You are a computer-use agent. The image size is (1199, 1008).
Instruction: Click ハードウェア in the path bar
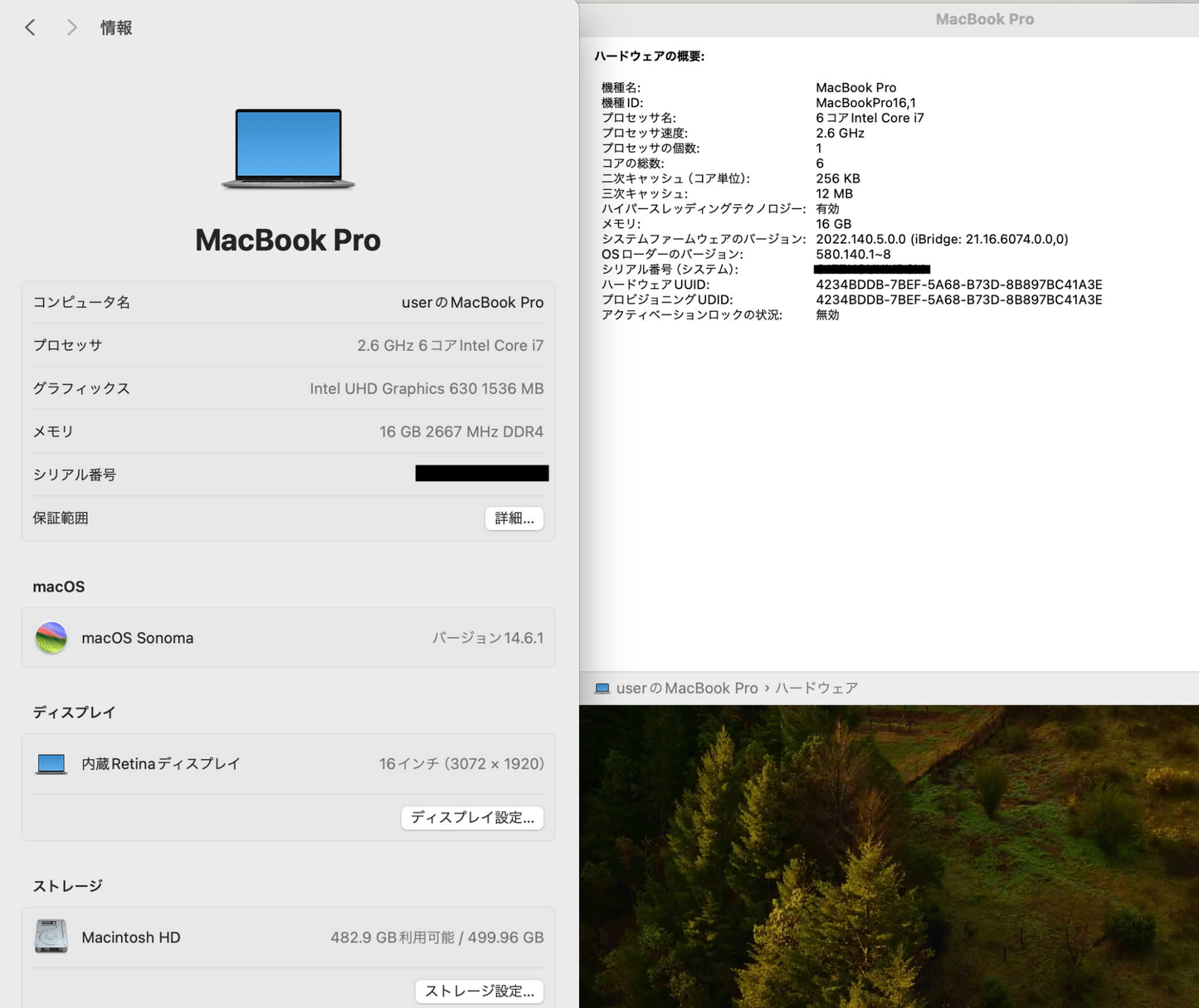[x=816, y=689]
